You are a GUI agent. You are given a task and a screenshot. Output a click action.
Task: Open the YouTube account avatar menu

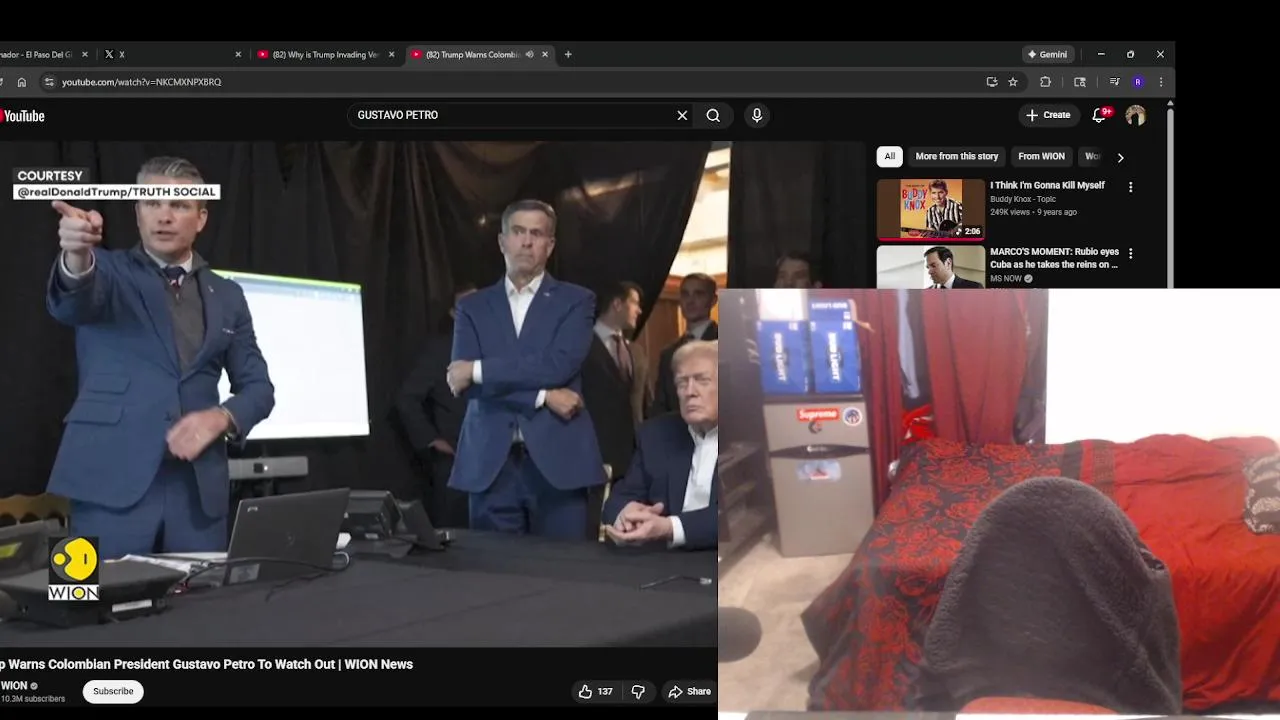point(1135,115)
